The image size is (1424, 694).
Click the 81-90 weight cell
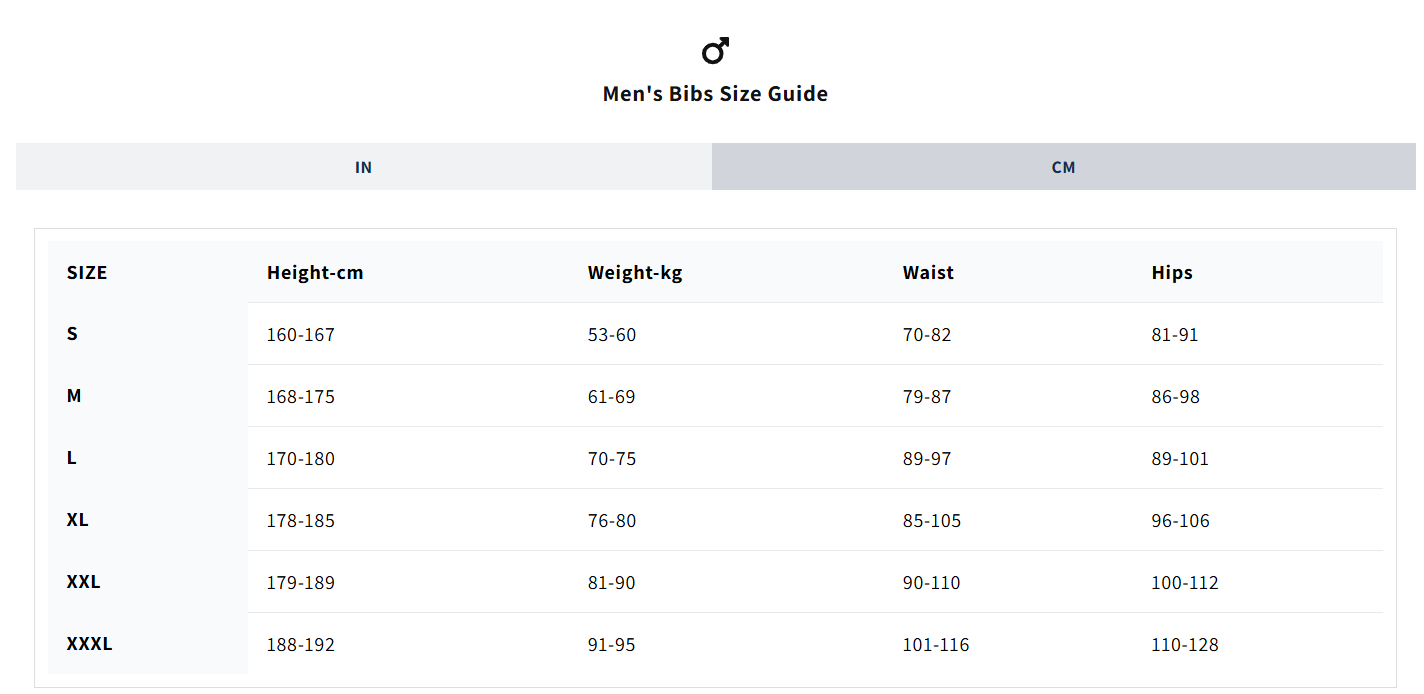pos(611,583)
